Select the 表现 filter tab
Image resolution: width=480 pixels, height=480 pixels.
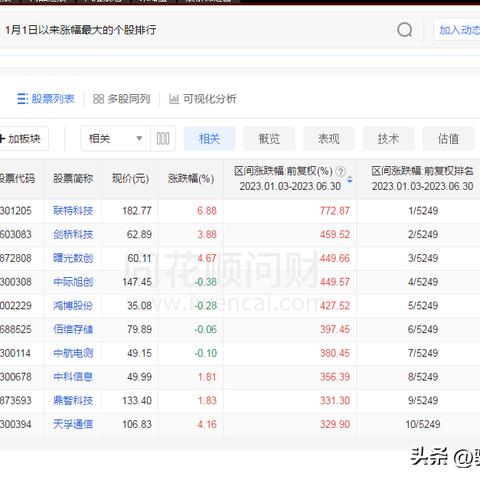pos(329,139)
